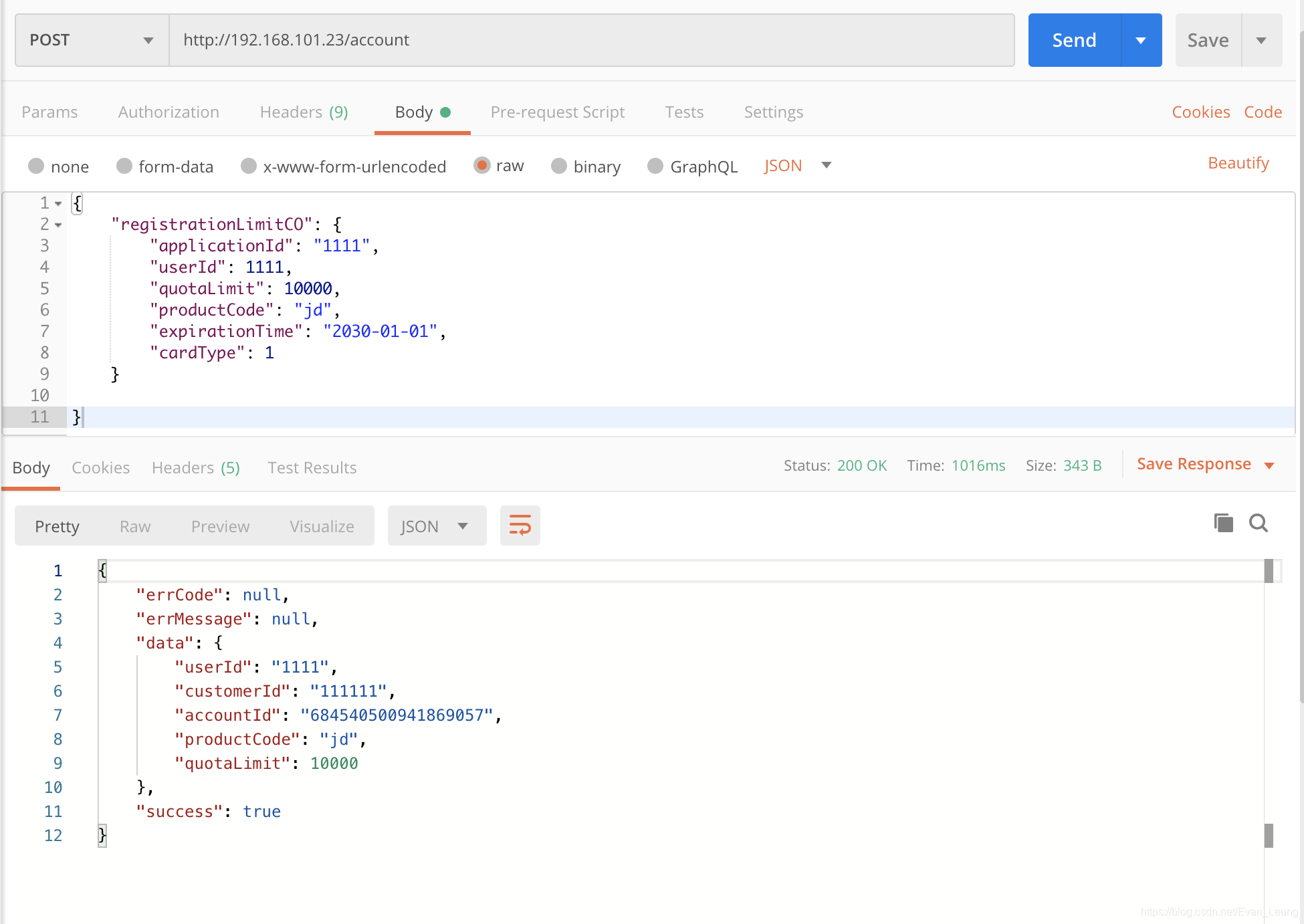Open the Send button dropdown arrow
1304x924 pixels.
(1141, 40)
